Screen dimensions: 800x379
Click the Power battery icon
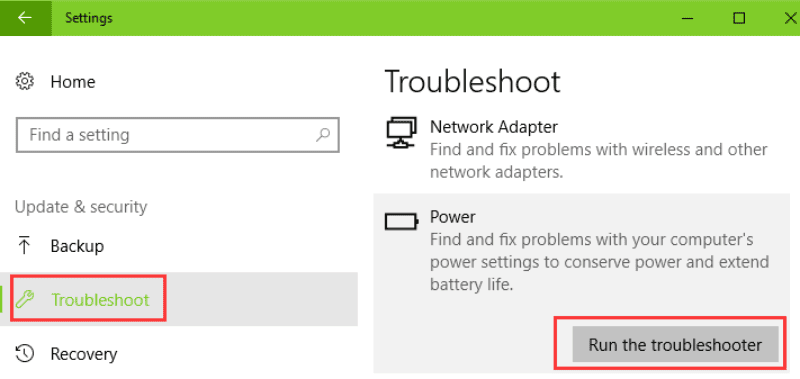coord(402,221)
